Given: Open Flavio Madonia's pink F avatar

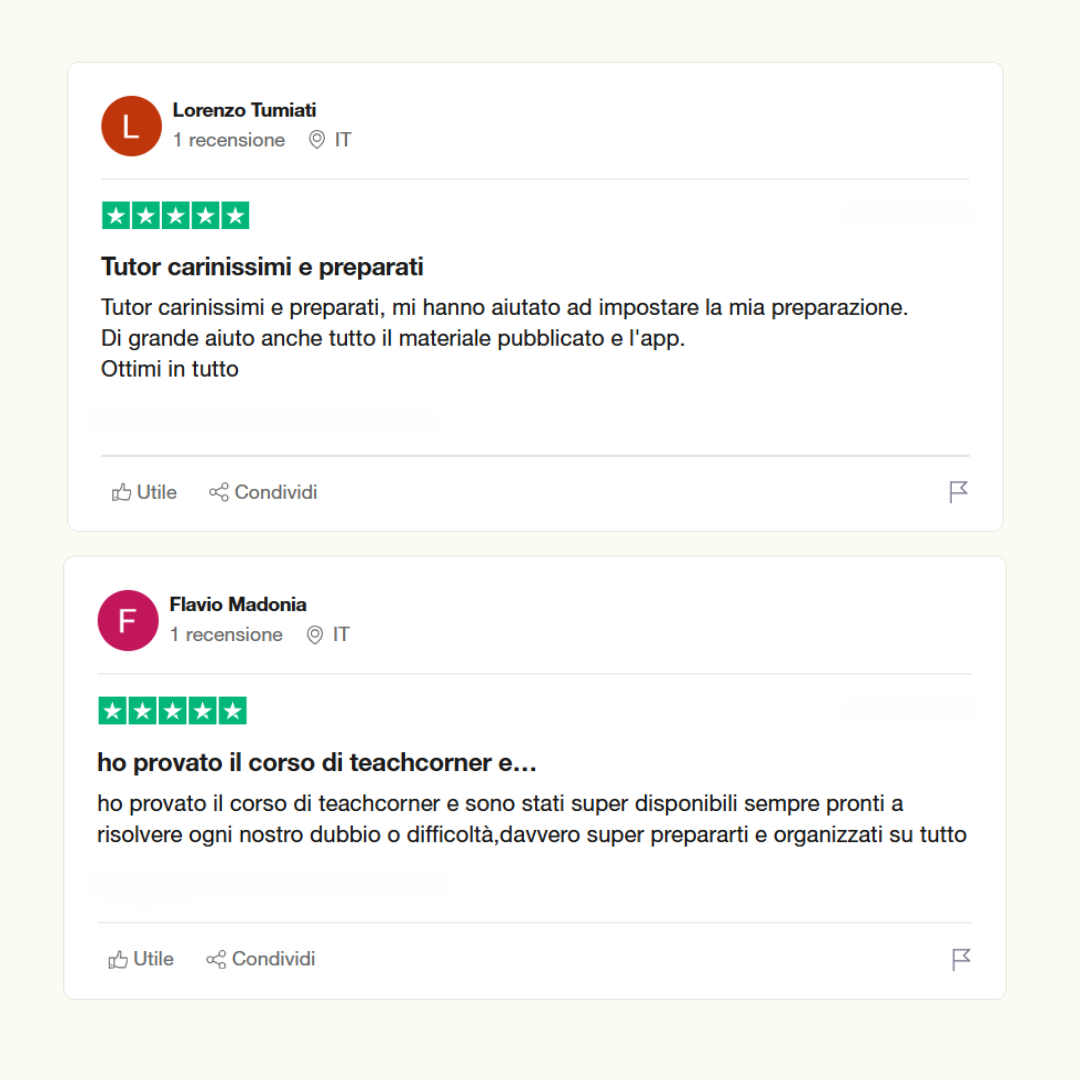Looking at the screenshot, I should (x=128, y=621).
